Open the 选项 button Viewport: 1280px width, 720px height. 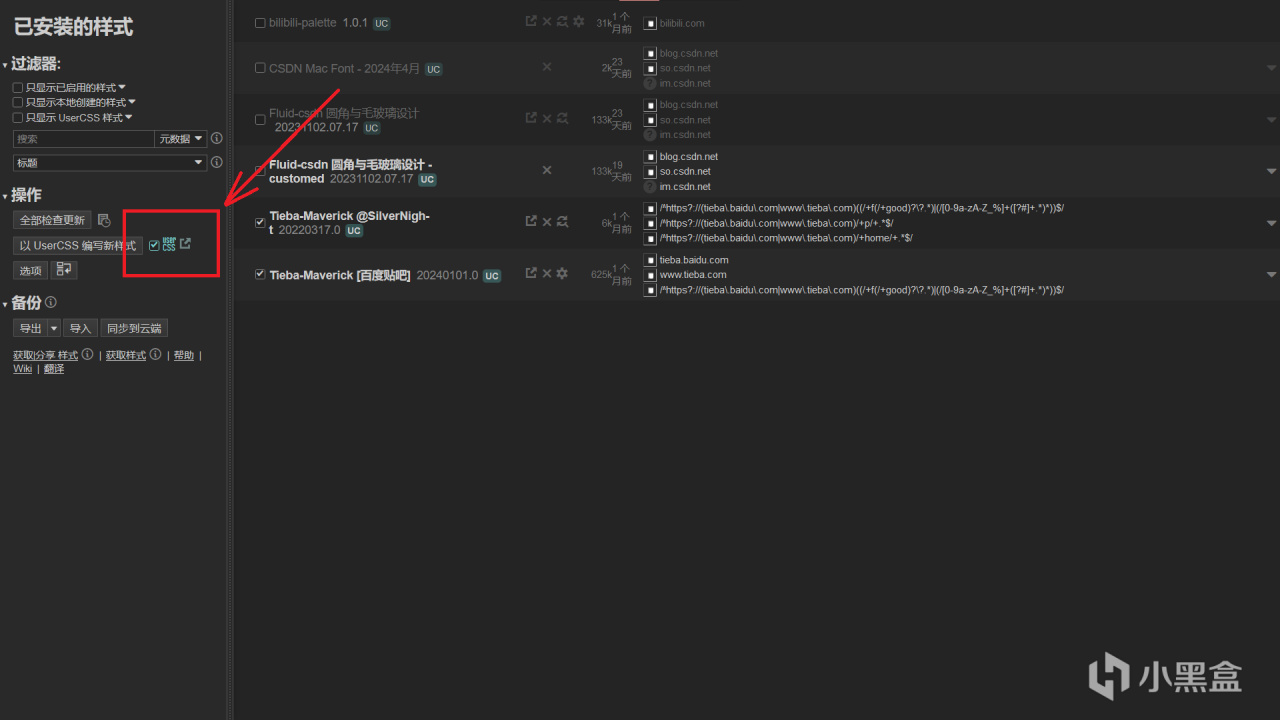pyautogui.click(x=30, y=271)
